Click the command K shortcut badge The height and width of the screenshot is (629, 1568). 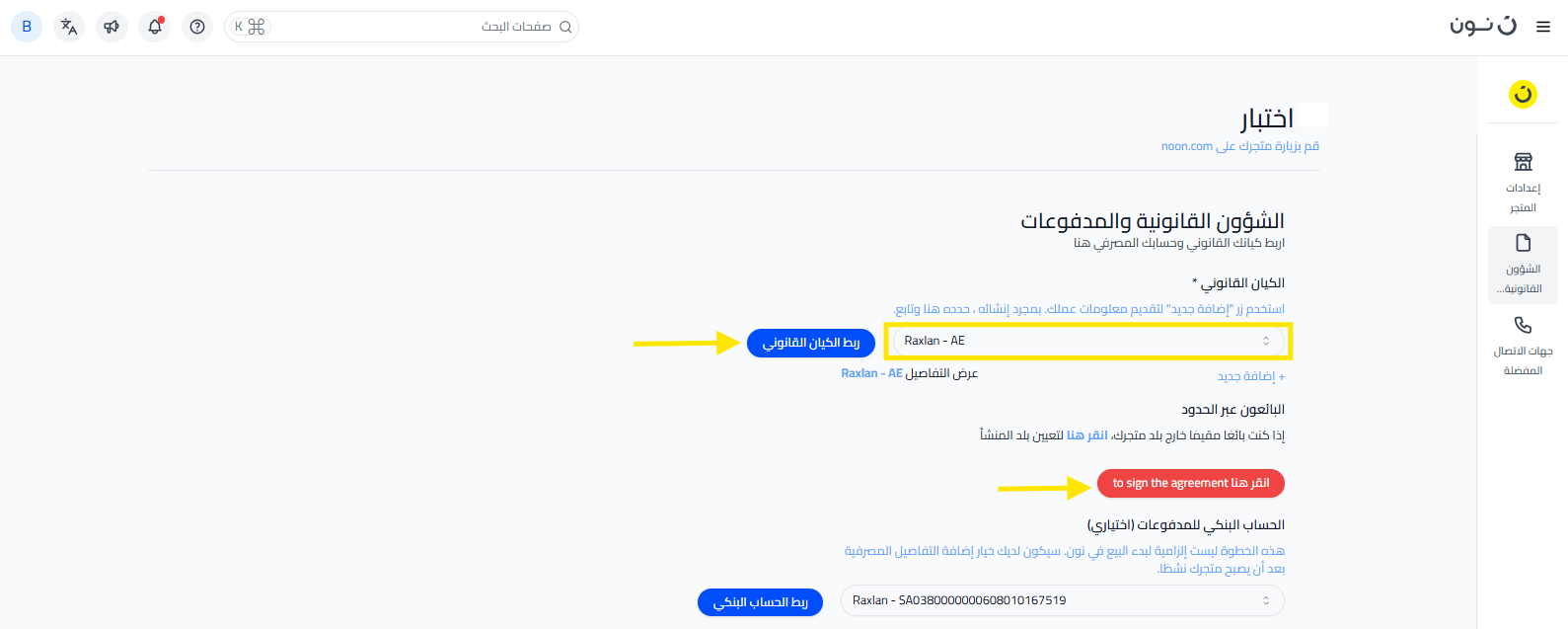[250, 27]
